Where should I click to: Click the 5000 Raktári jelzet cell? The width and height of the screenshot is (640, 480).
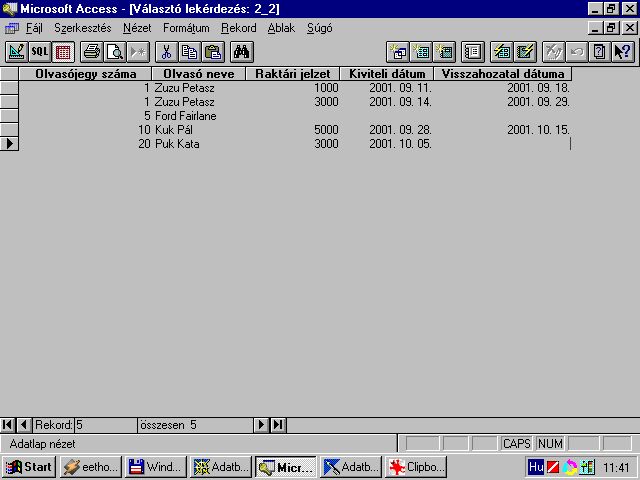(293, 130)
